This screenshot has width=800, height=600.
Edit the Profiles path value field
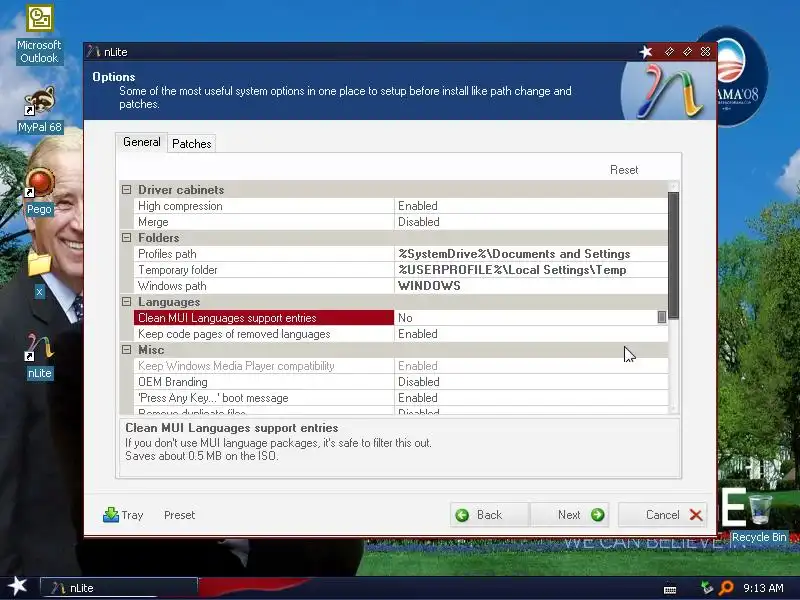[x=531, y=254]
